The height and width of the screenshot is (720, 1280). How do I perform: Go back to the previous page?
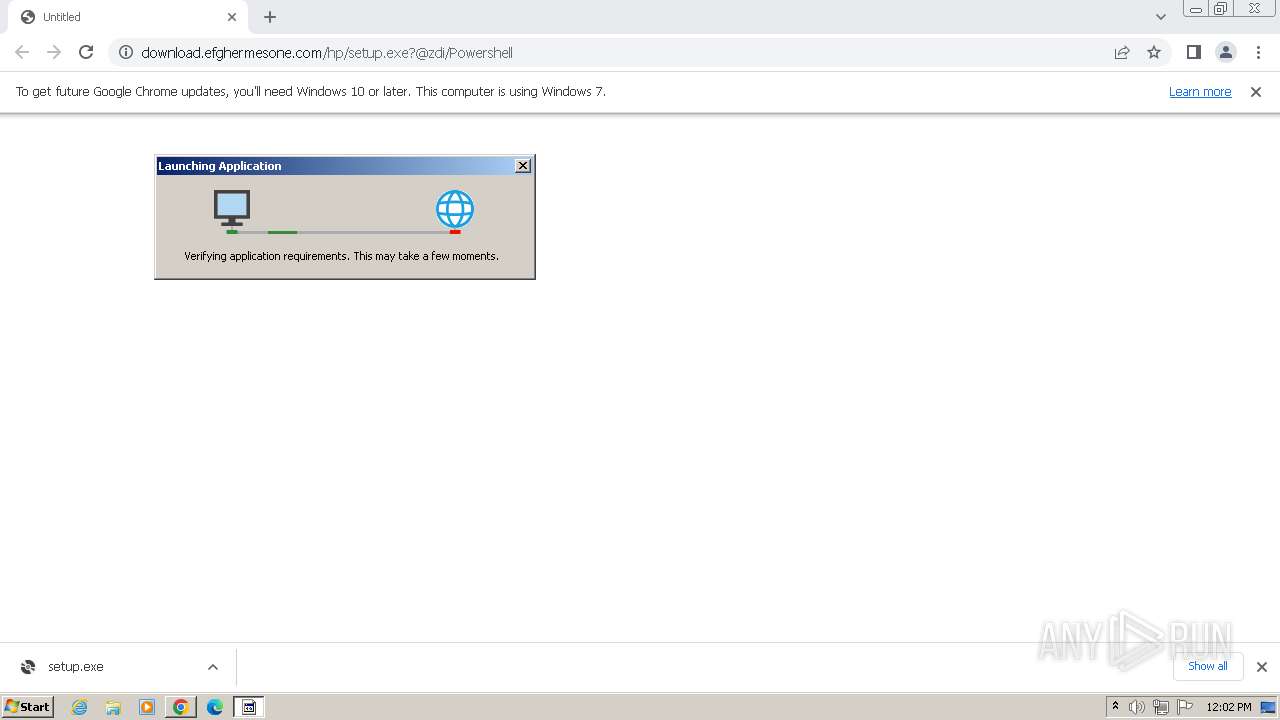22,52
